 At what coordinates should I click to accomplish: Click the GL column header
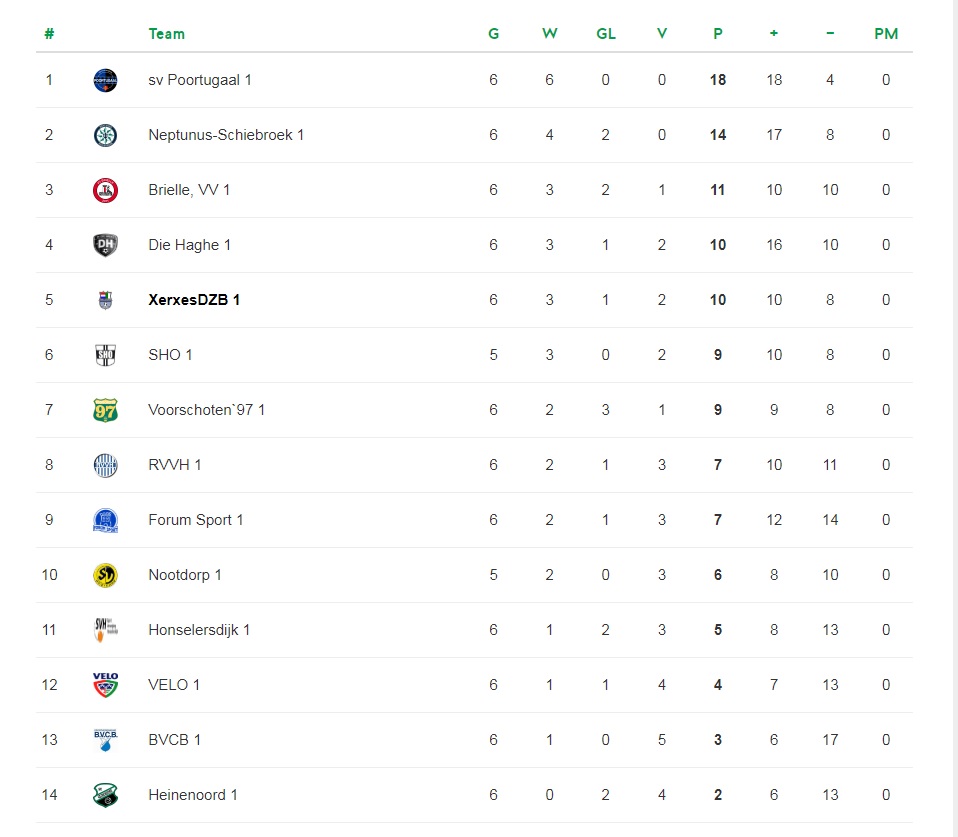pos(606,33)
